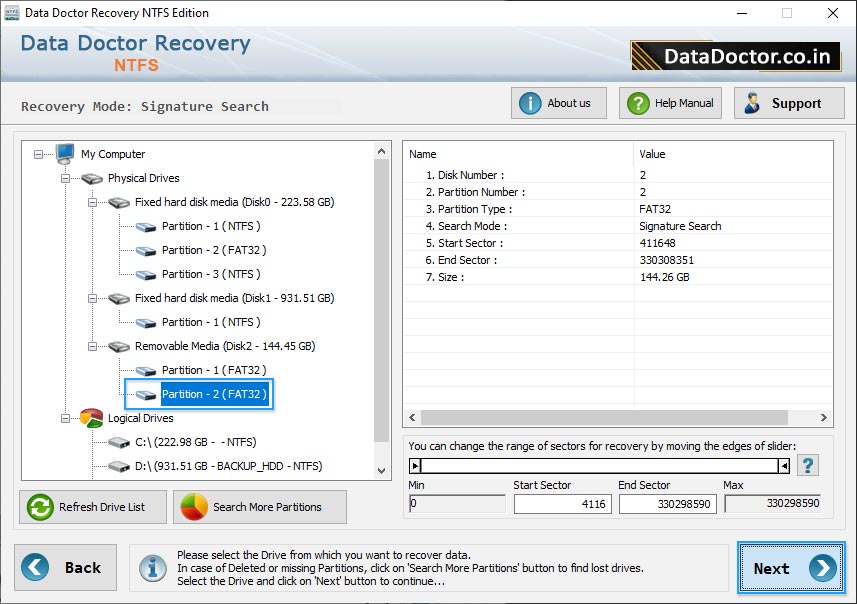The image size is (857, 604).
Task: Click inside the Start Sector field
Action: click(x=562, y=504)
